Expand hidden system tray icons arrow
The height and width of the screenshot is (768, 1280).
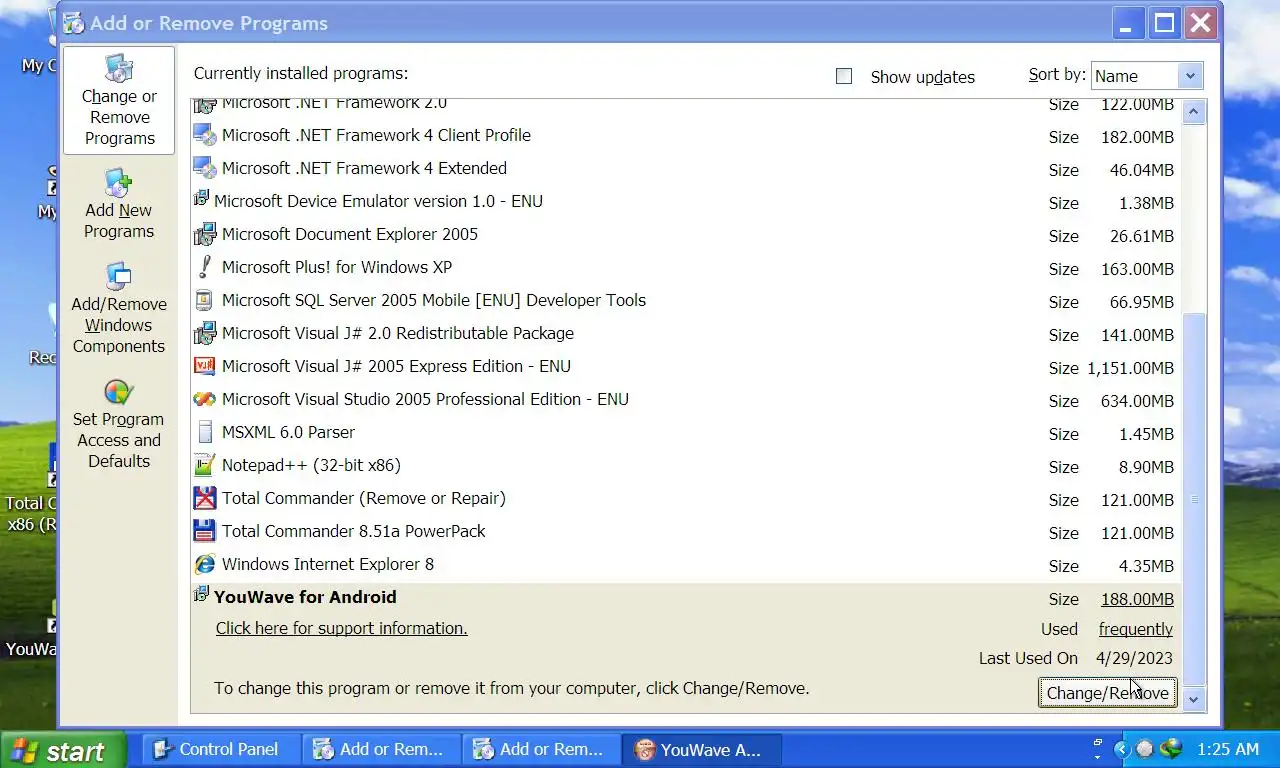coord(1121,749)
